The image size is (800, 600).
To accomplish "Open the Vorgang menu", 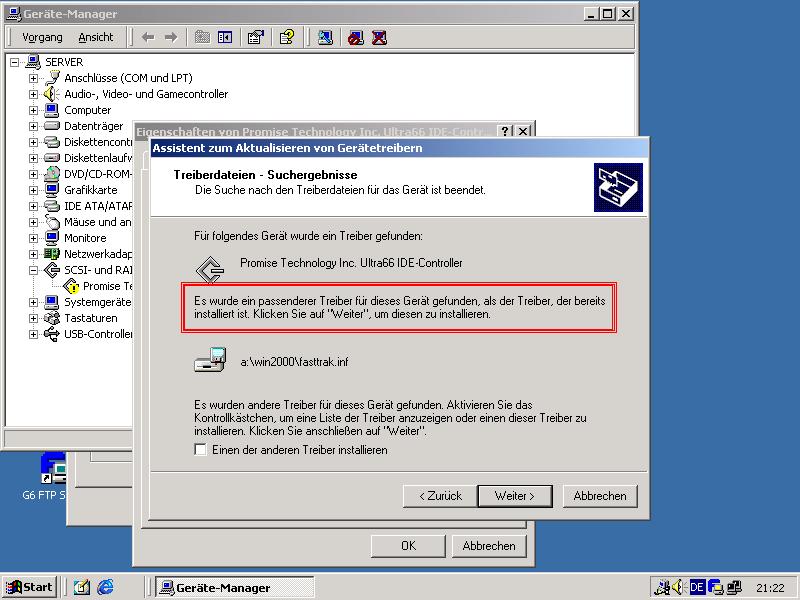I will (42, 37).
